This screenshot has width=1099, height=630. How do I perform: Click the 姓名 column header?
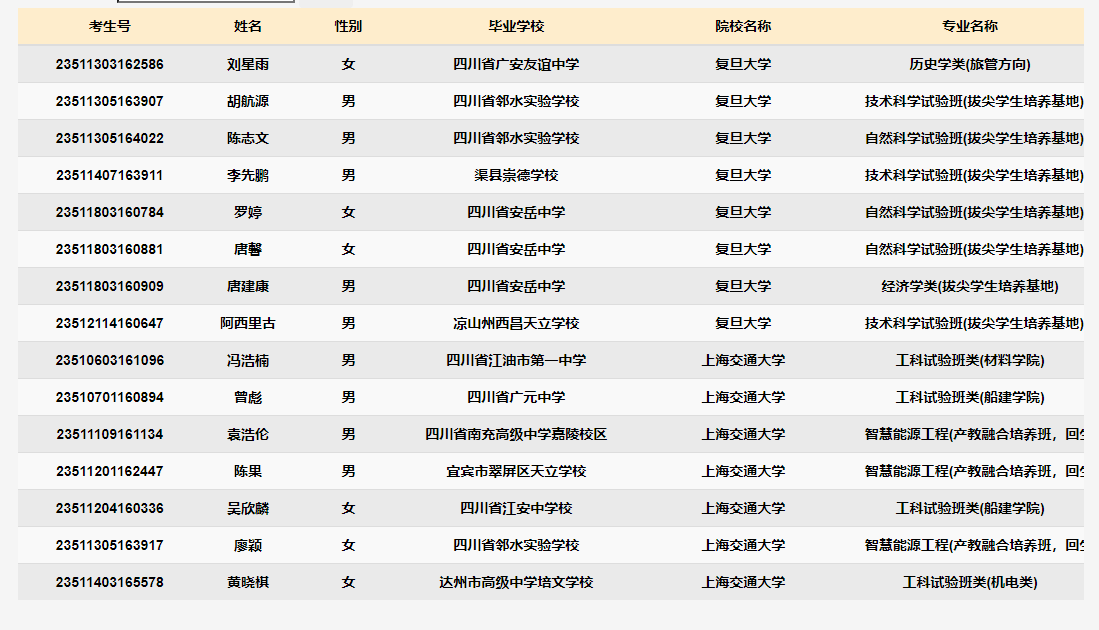(x=247, y=27)
